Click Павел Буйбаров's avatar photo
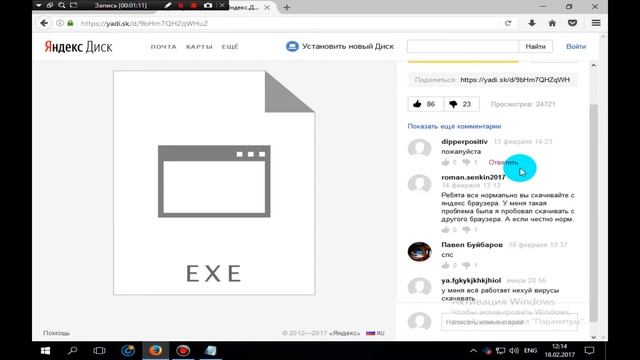640x360 pixels. tap(419, 251)
